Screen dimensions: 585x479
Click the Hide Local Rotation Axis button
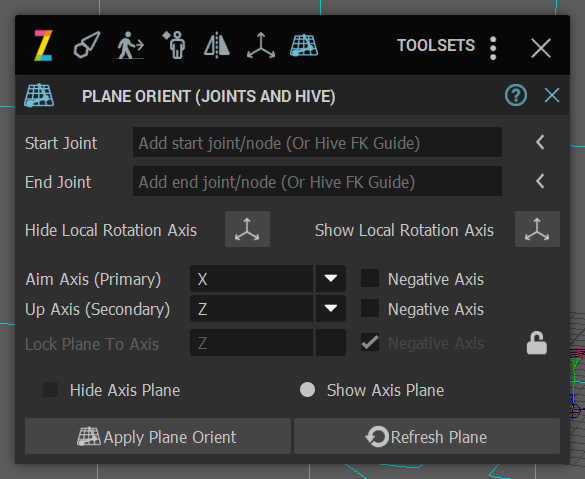pyautogui.click(x=247, y=229)
